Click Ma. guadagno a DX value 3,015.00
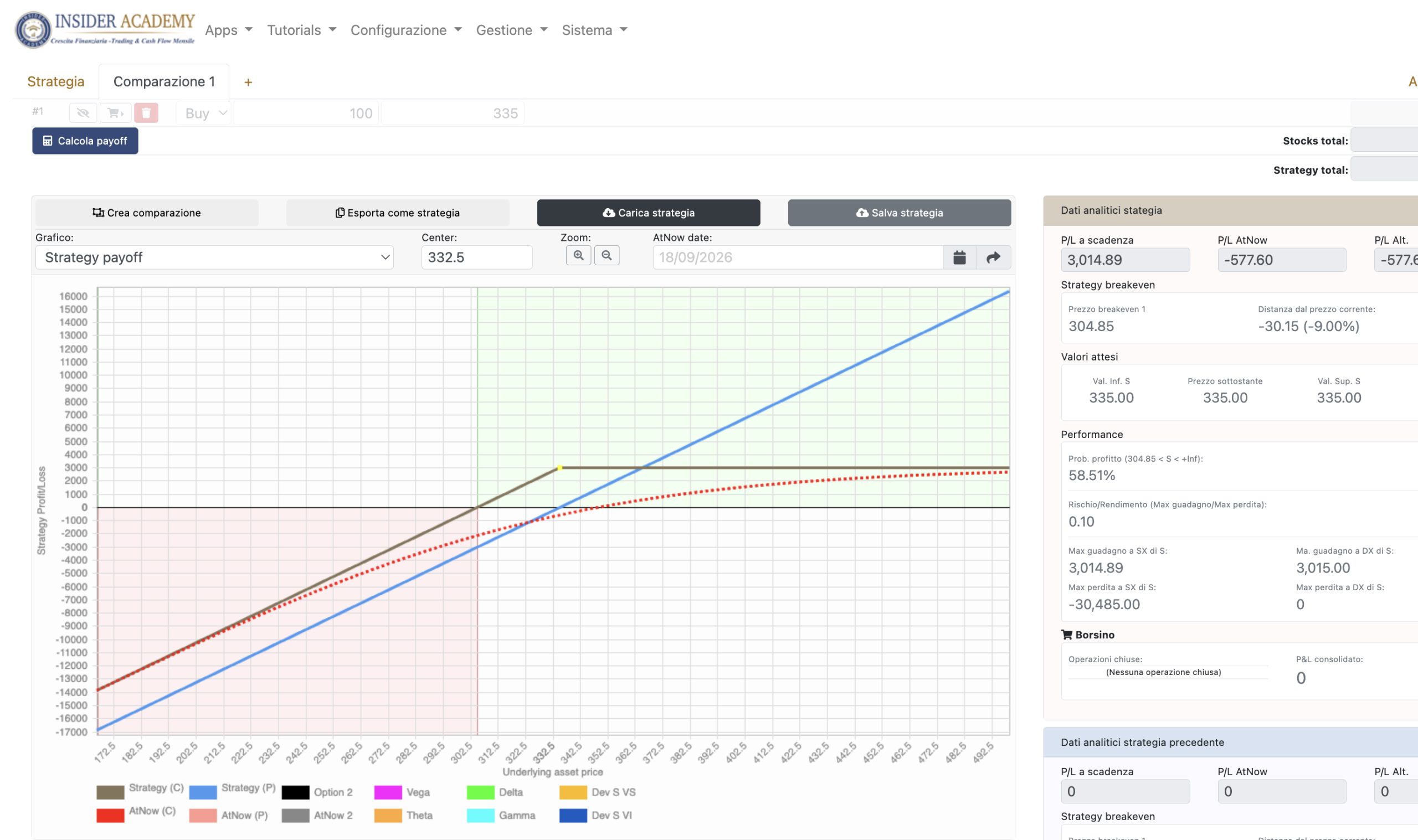1418x840 pixels. 1323,568
